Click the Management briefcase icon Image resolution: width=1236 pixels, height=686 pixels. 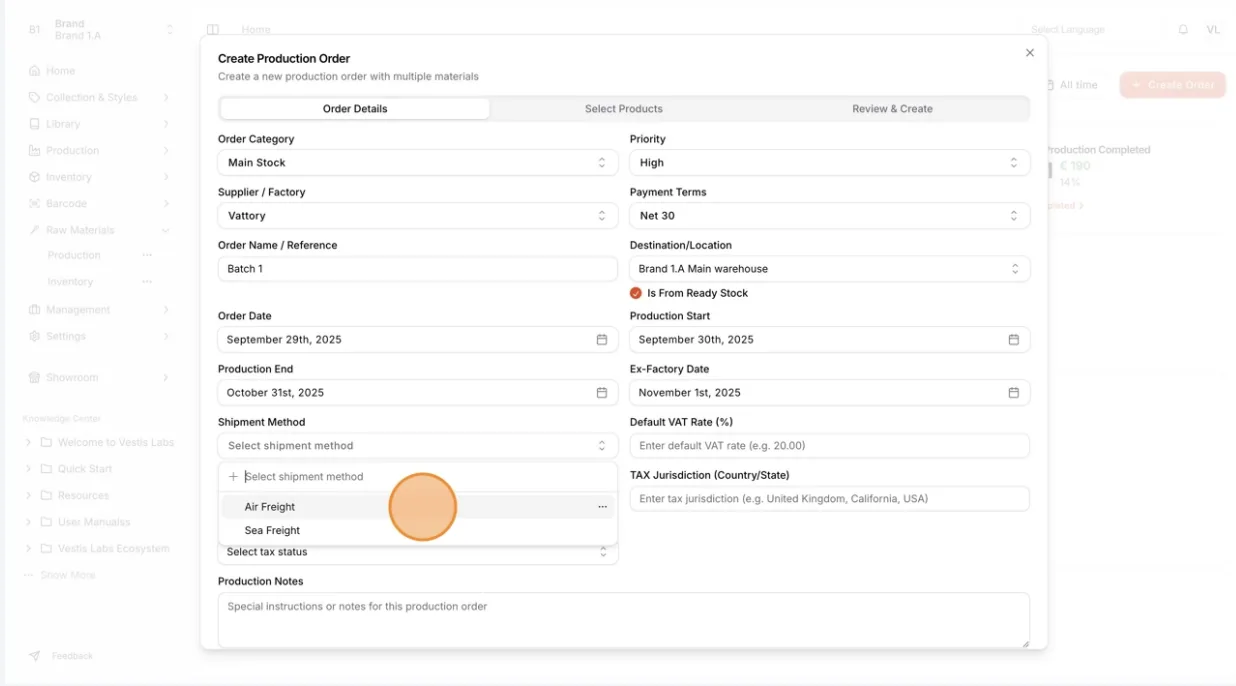35,310
